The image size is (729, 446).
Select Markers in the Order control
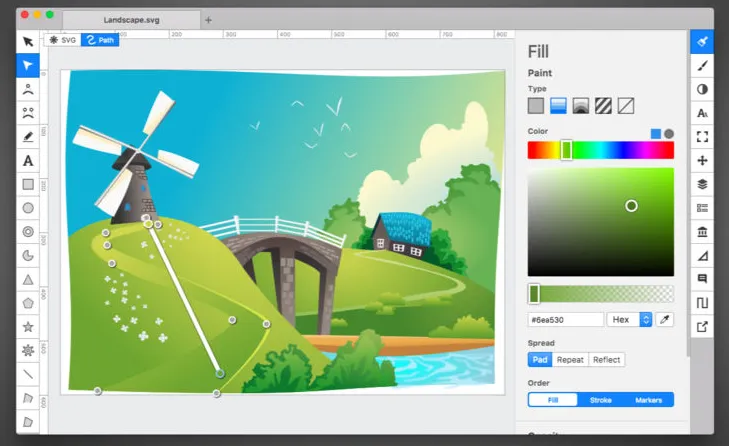coord(649,400)
